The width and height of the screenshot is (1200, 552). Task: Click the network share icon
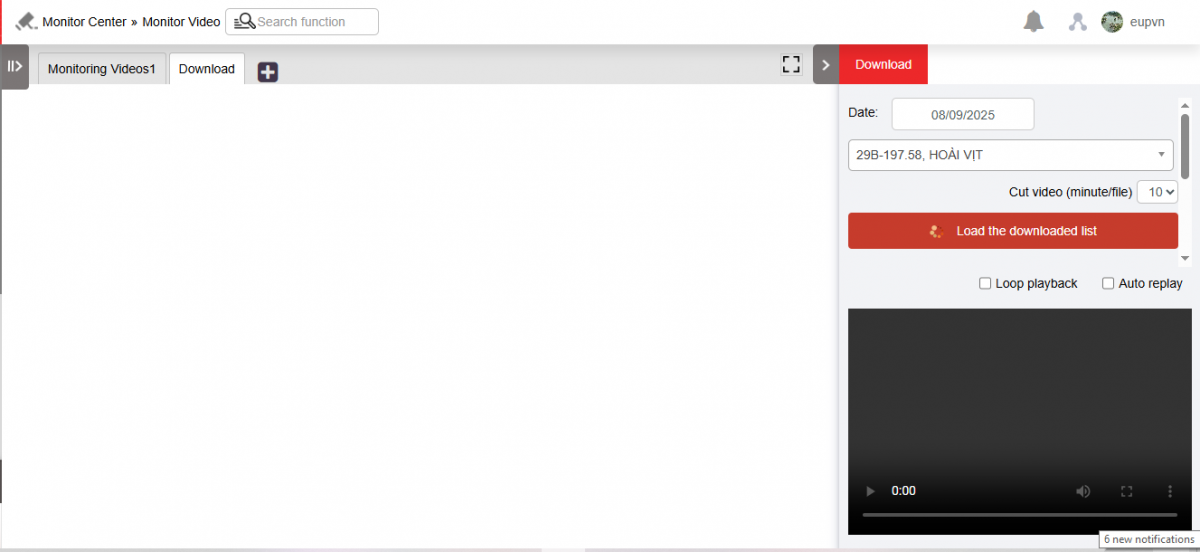[x=1078, y=21]
